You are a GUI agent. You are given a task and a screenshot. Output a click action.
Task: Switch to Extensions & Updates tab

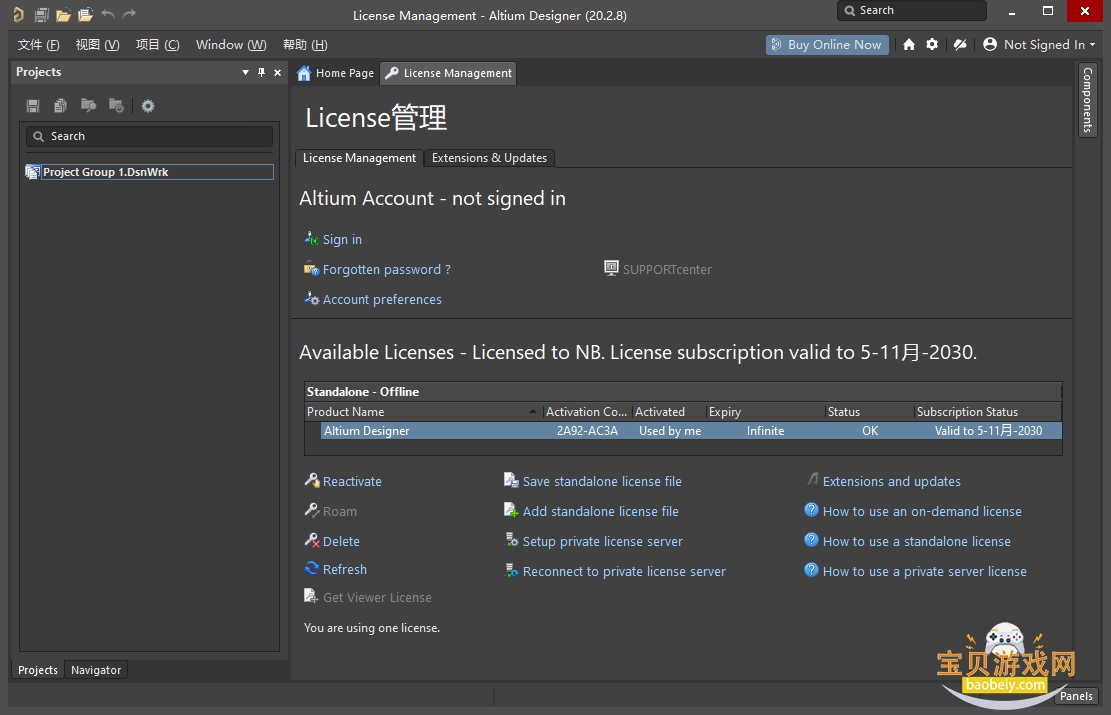[490, 158]
